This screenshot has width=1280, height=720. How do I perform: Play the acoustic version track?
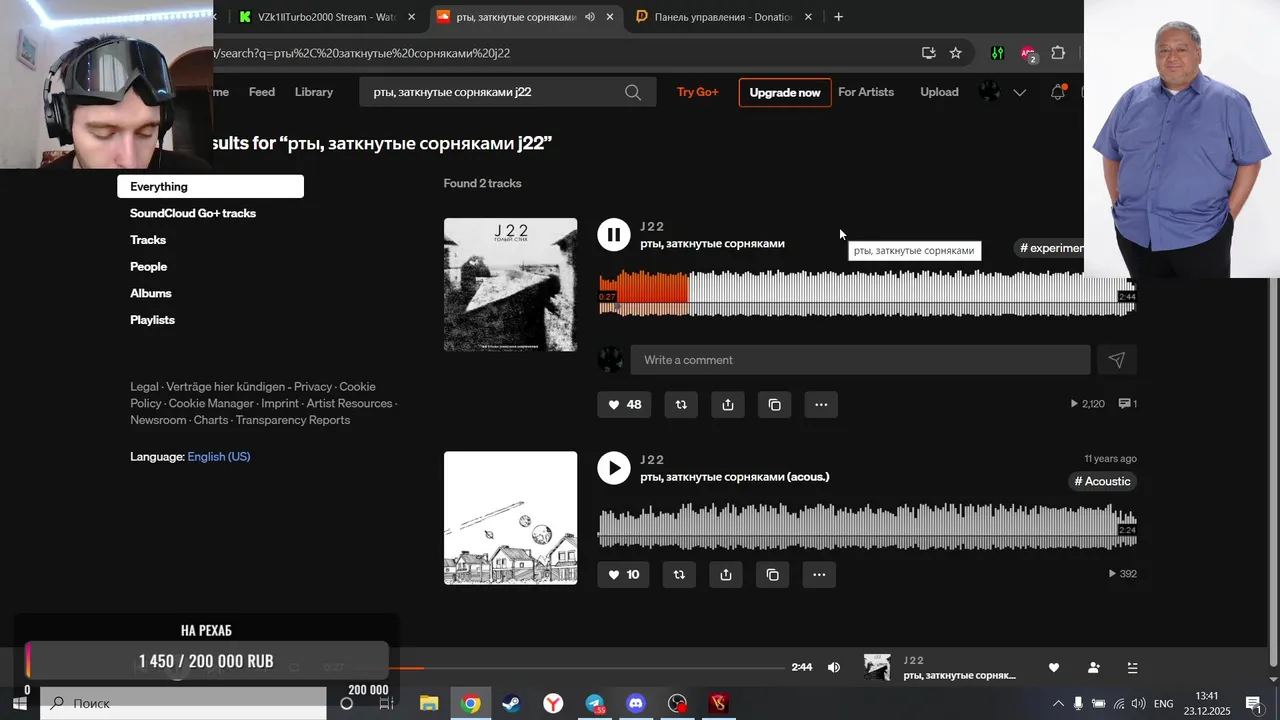point(614,468)
